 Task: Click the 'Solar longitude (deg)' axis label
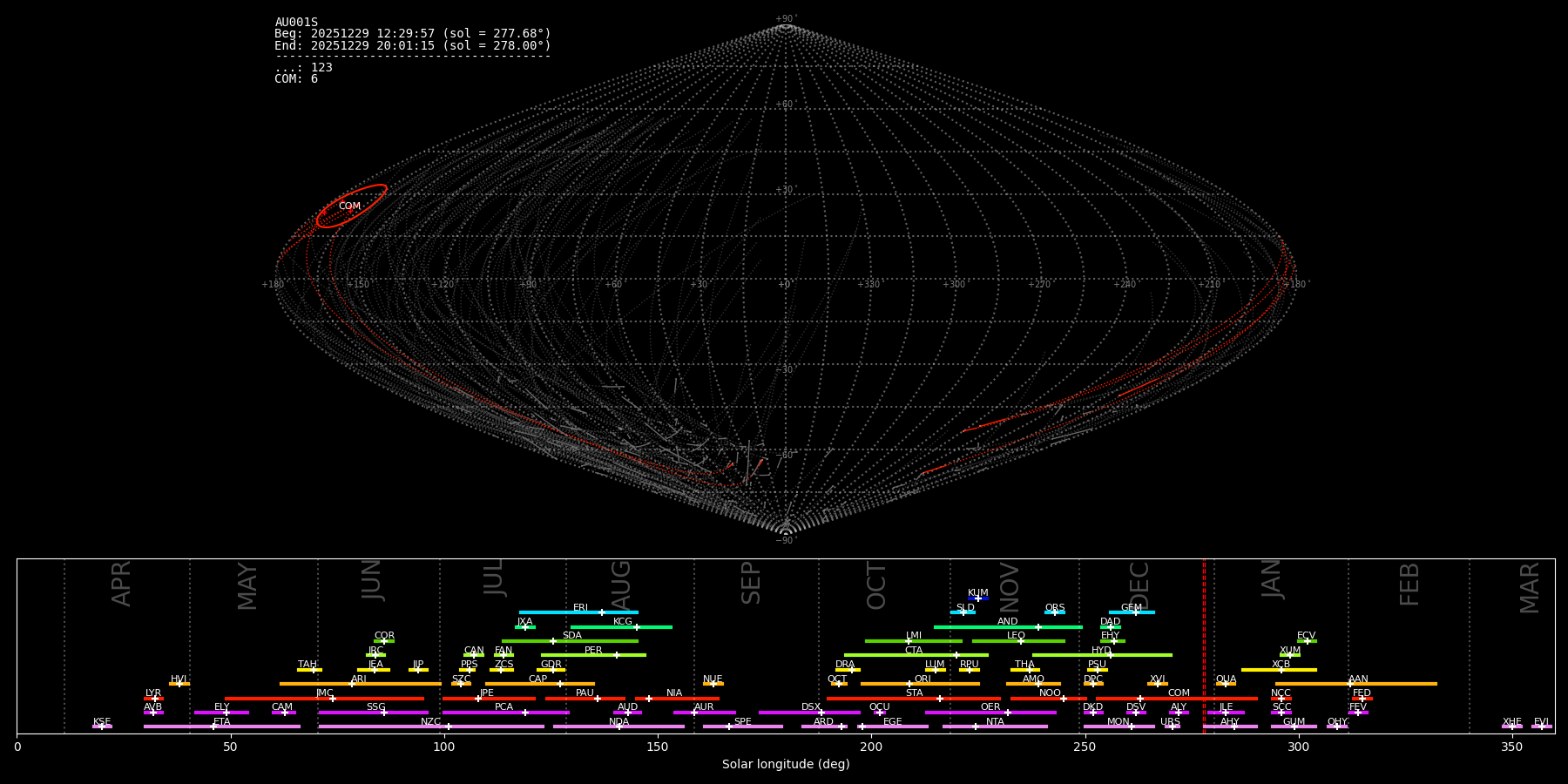point(786,765)
